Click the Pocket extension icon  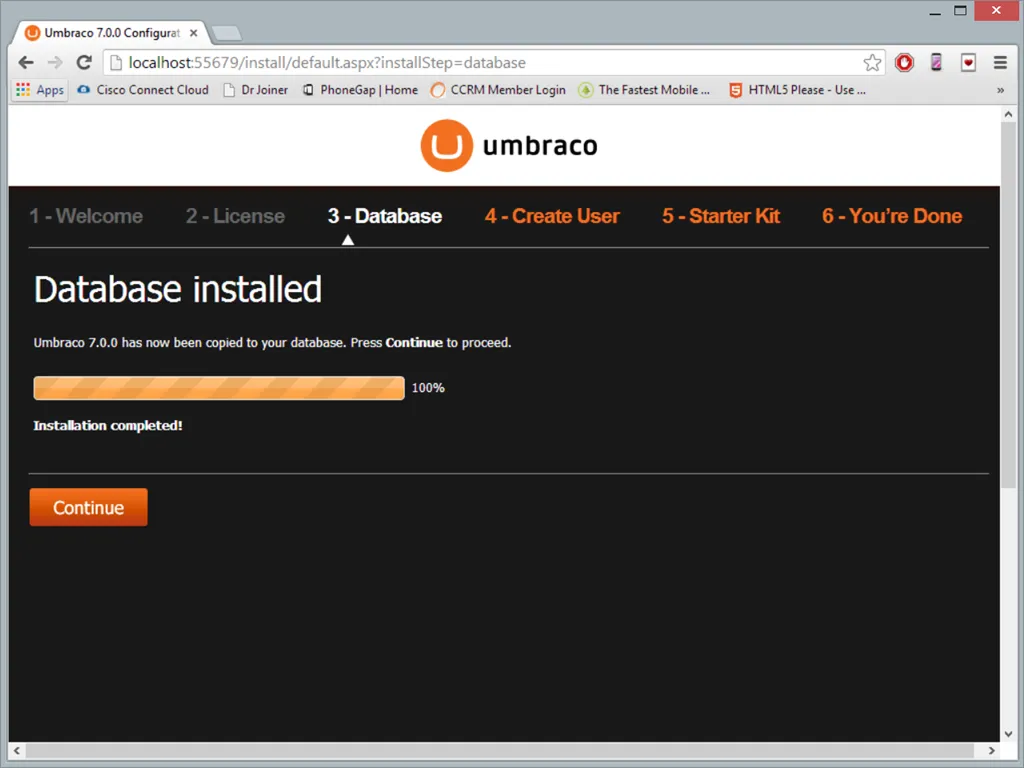point(968,63)
